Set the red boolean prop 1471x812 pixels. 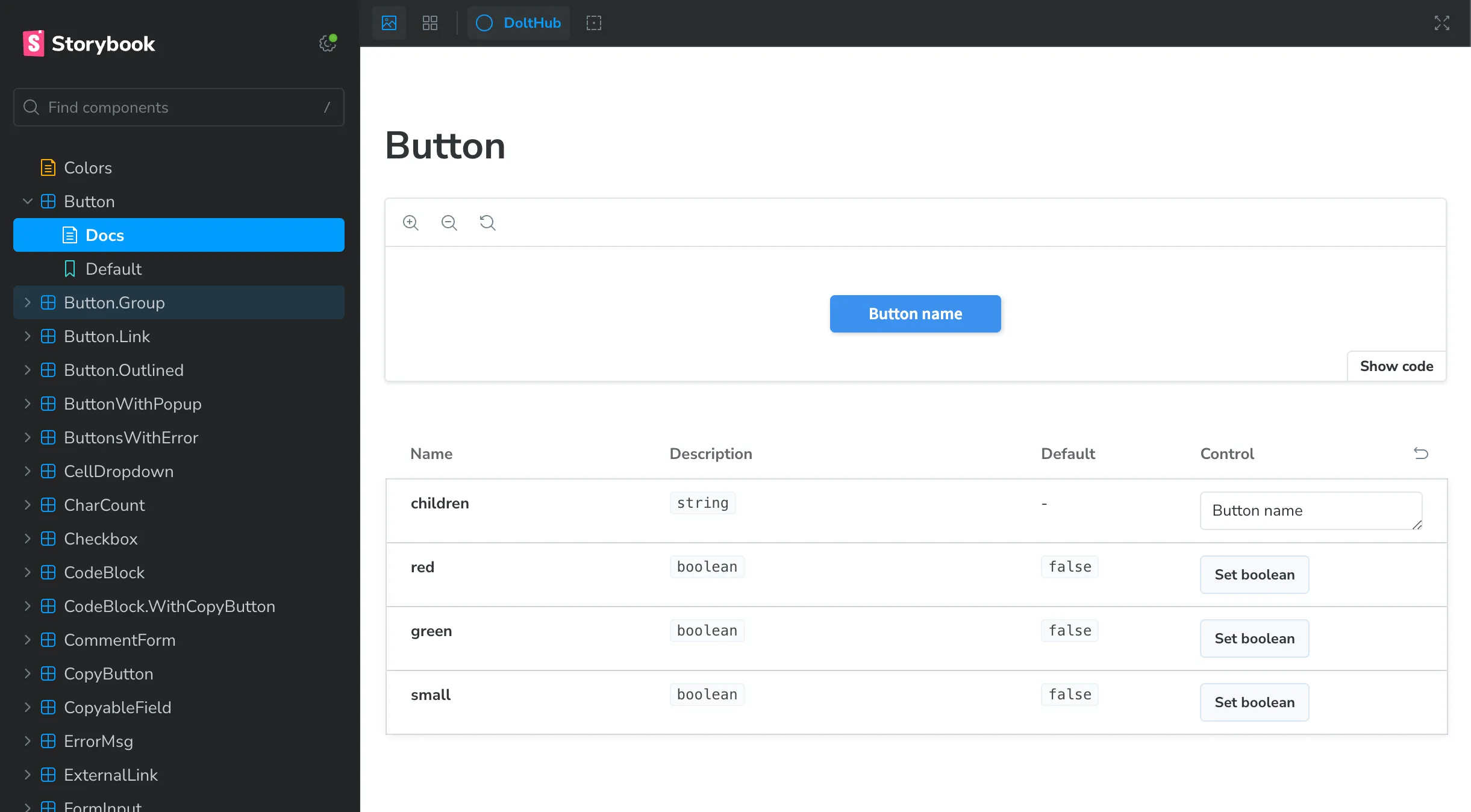click(x=1254, y=574)
